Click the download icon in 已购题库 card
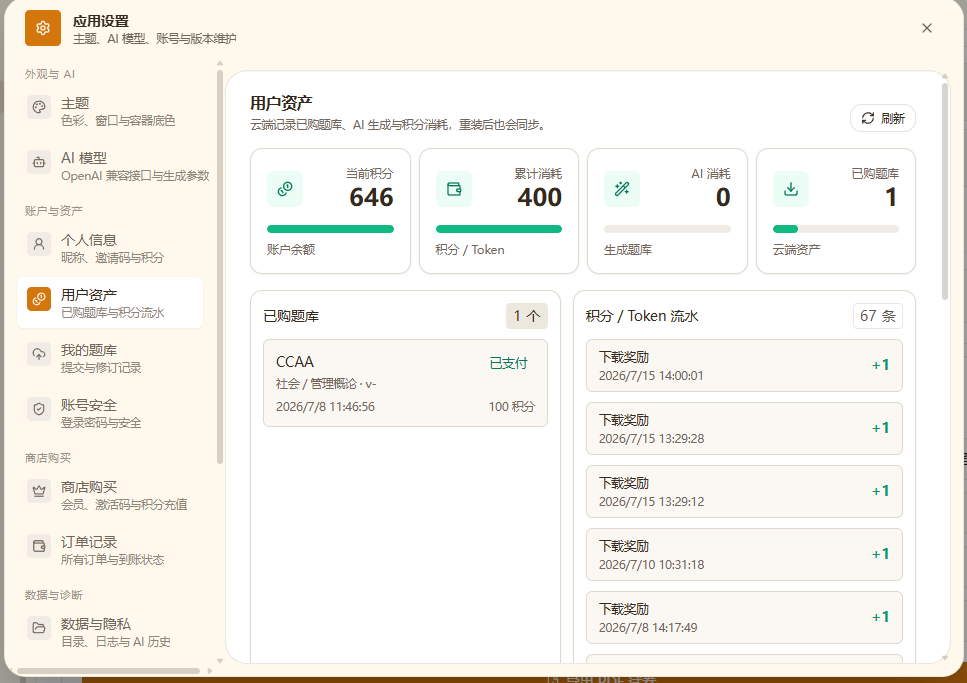 791,189
